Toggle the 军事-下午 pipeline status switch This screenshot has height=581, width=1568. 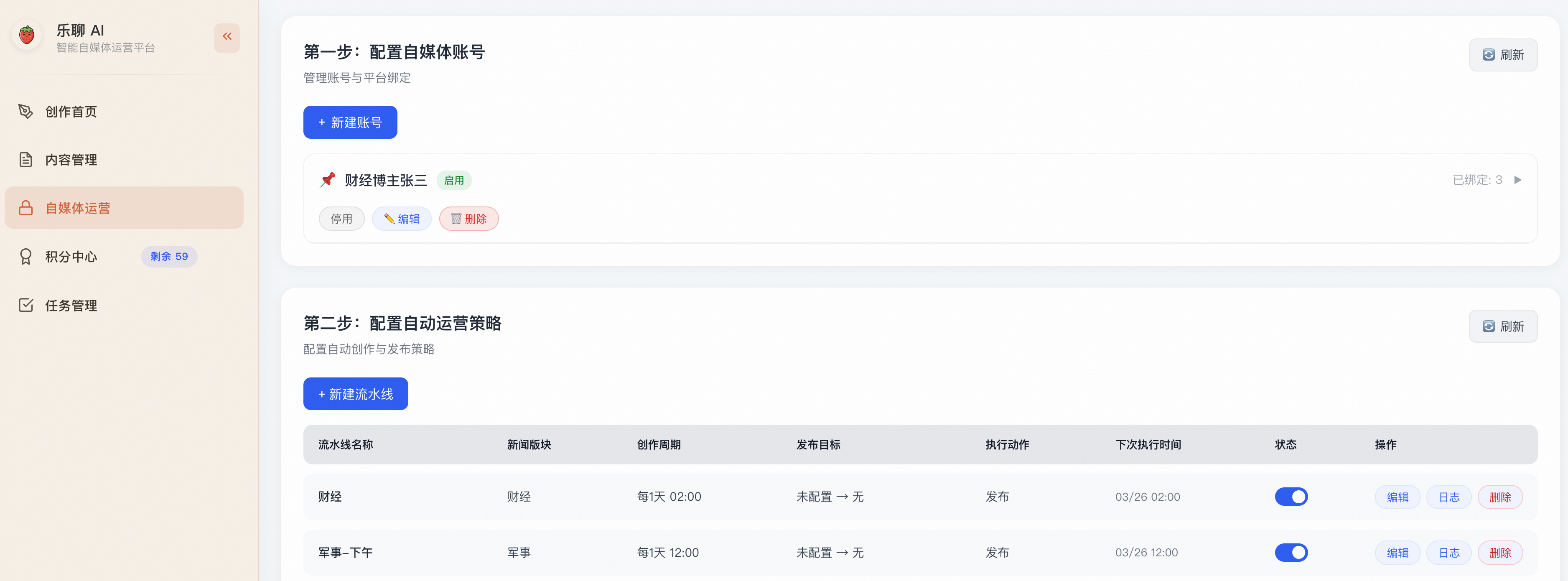point(1291,553)
